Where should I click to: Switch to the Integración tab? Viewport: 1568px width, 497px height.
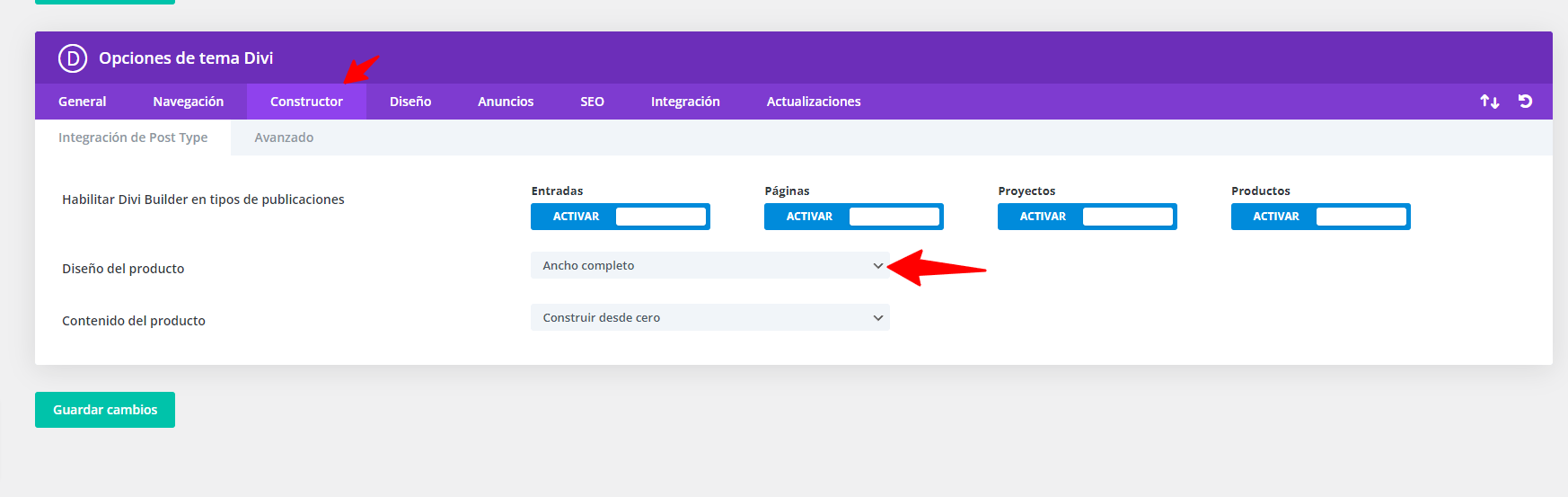(x=685, y=102)
